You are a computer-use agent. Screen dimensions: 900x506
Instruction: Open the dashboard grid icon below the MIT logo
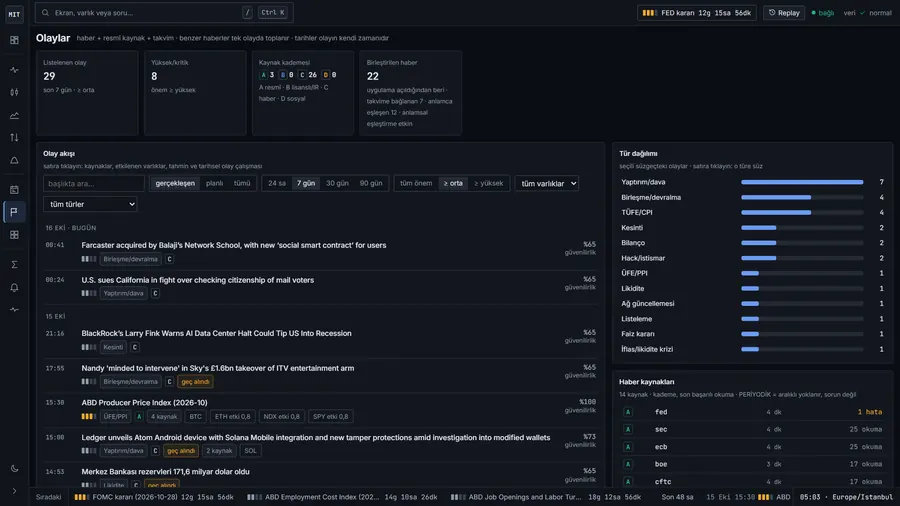pyautogui.click(x=14, y=40)
